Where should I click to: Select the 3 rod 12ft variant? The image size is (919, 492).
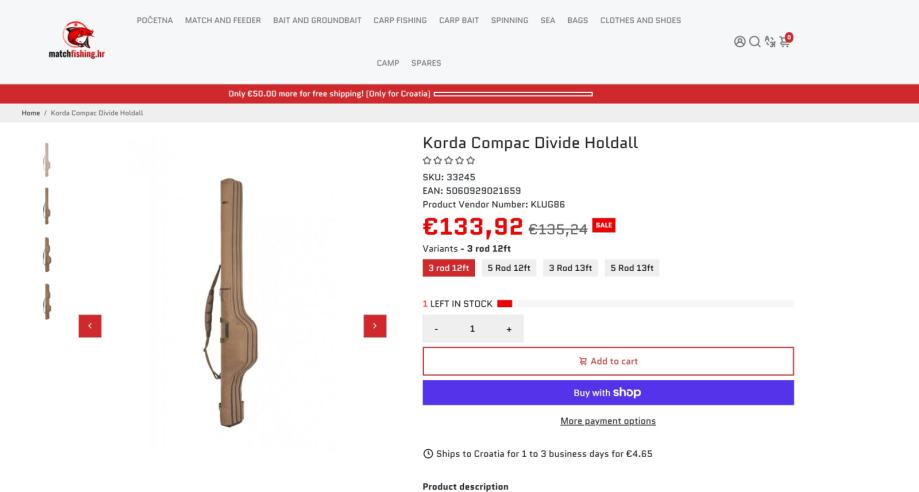coord(448,268)
